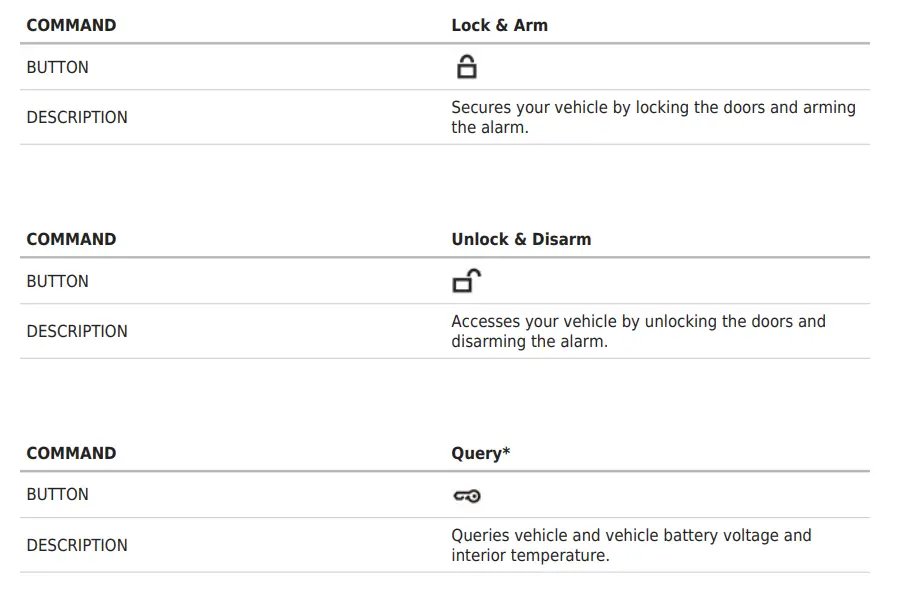This screenshot has height=615, width=901.
Task: Click the key-shaped Query button icon
Action: coord(466,495)
